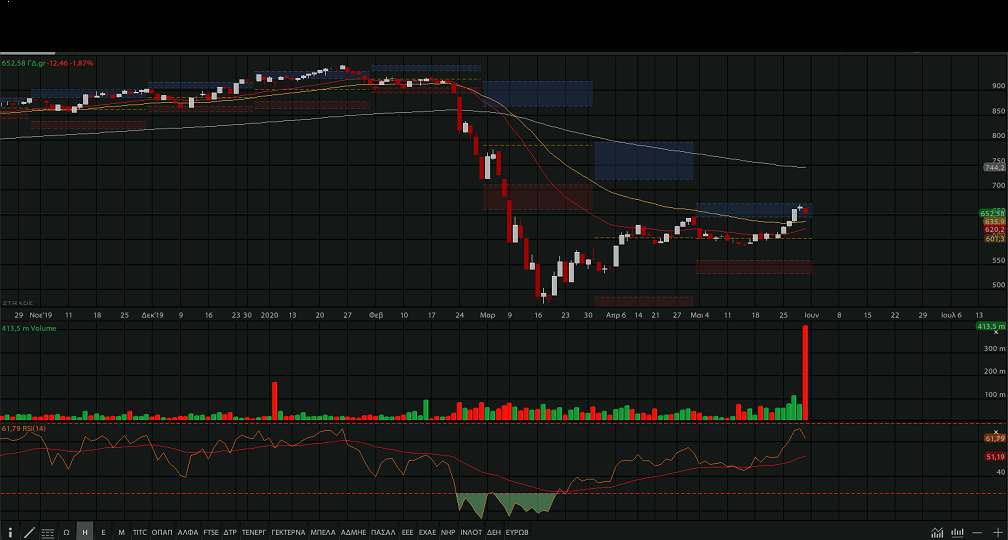Switch to the Μ monthly timeframe
The height and width of the screenshot is (540, 1008).
122,532
